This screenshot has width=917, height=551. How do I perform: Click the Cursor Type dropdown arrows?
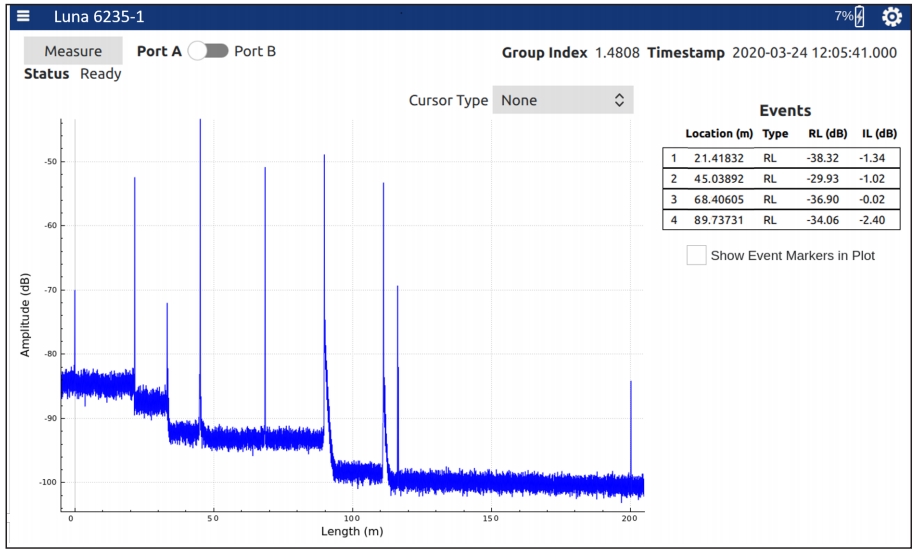click(619, 100)
